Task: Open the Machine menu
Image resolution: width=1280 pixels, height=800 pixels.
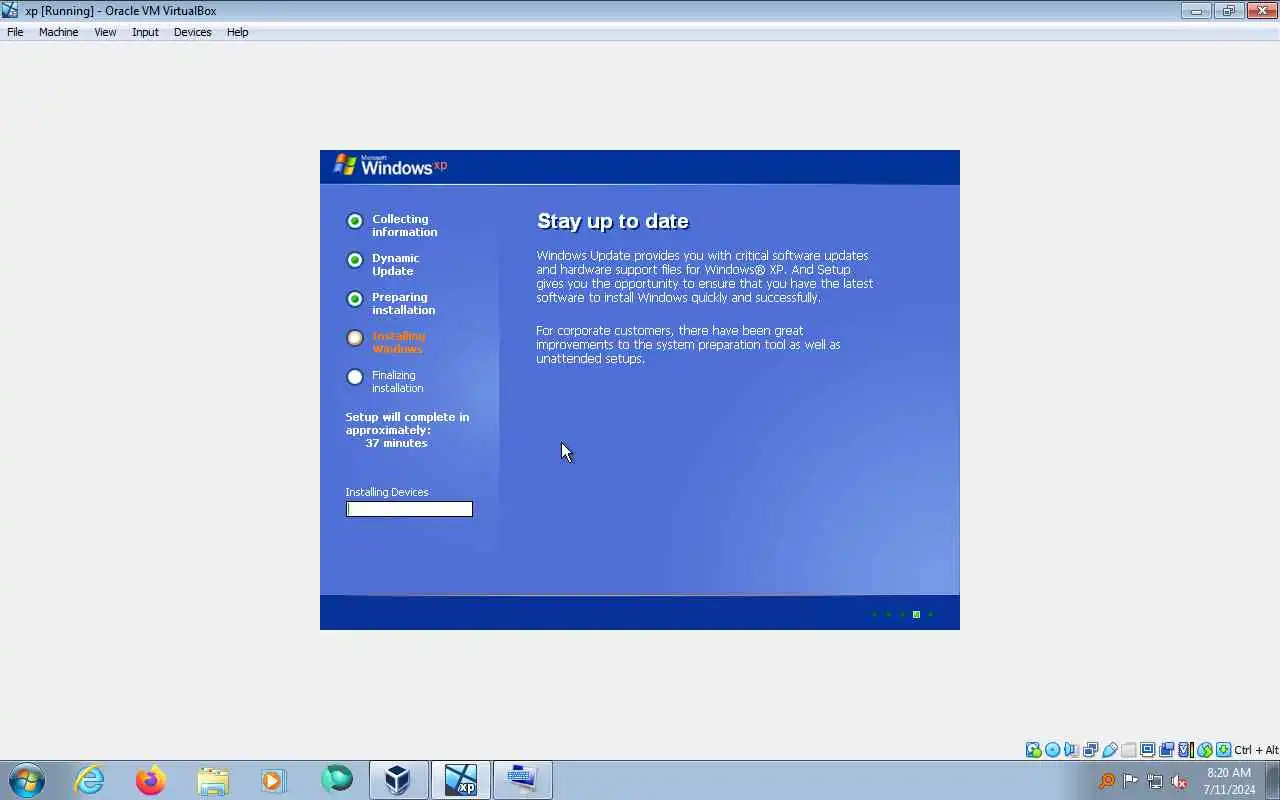Action: click(x=58, y=32)
